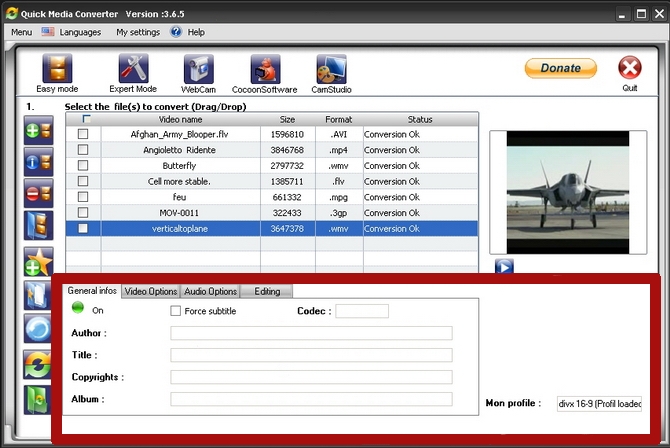The height and width of the screenshot is (448, 670).
Task: Check the verticaltoplane row checkbox
Action: click(83, 228)
